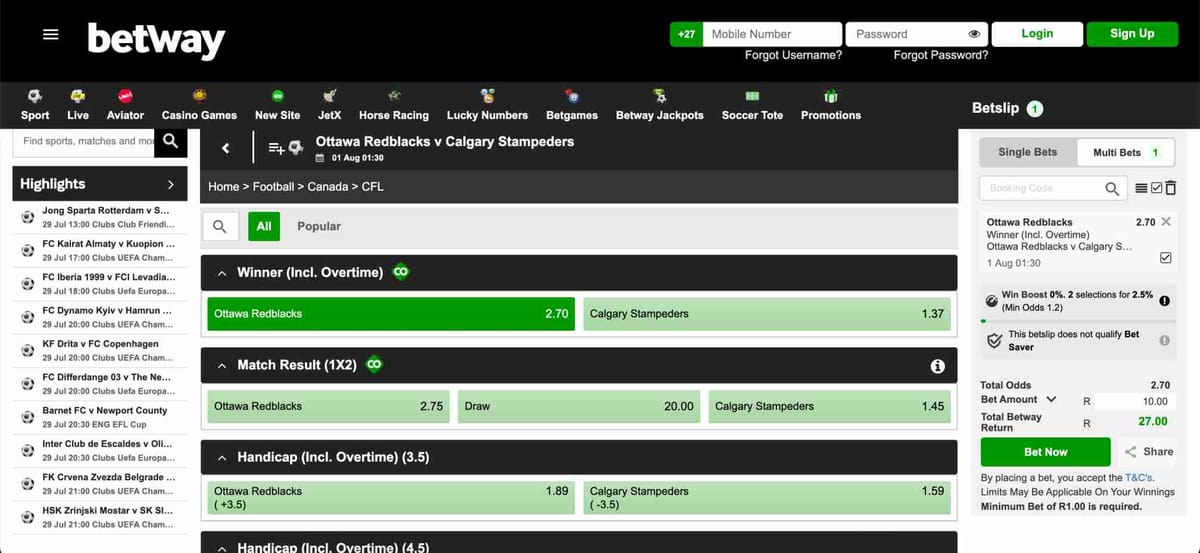Toggle password visibility eye icon
Screen dimensions: 1200x553
[x=974, y=34]
